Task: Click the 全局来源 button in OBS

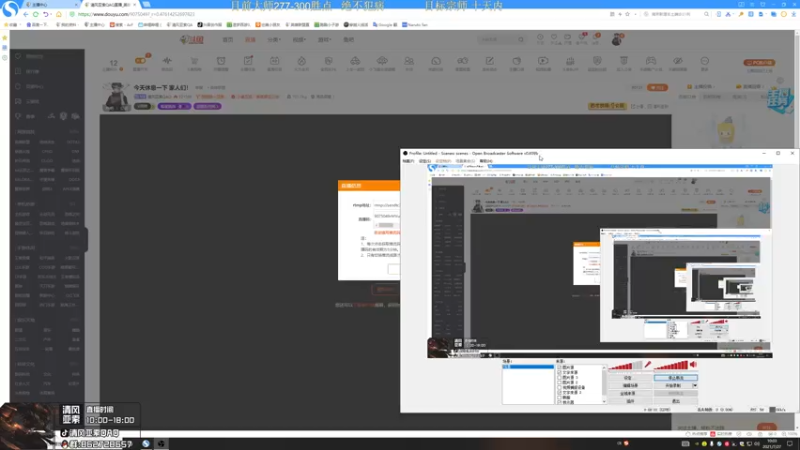Action: (628, 393)
